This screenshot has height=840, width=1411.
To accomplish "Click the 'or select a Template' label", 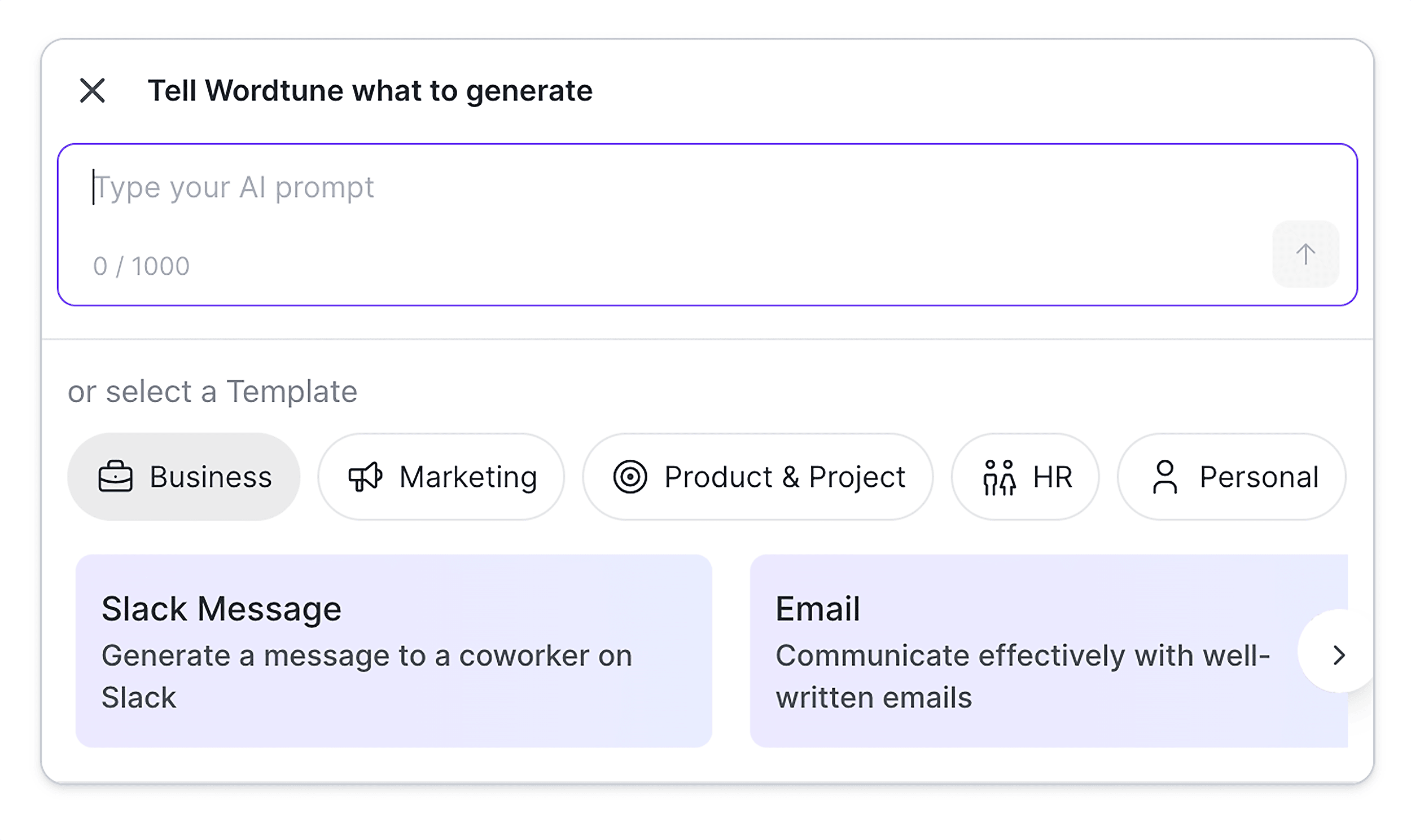I will coord(212,390).
